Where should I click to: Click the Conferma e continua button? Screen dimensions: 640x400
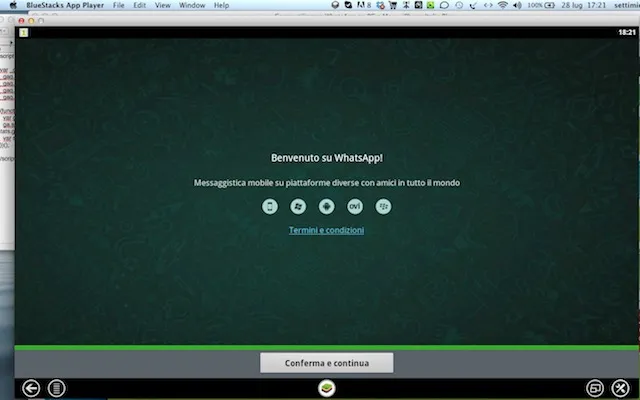pos(327,363)
